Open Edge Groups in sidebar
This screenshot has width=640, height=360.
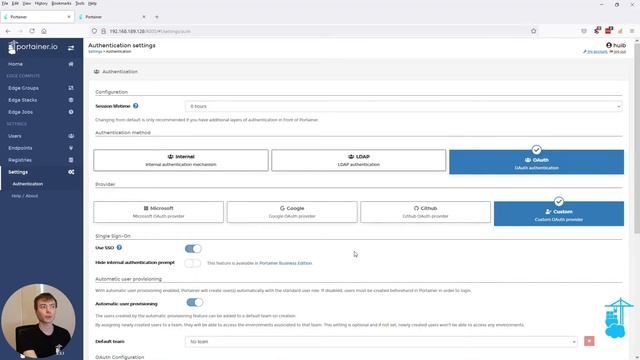point(23,88)
